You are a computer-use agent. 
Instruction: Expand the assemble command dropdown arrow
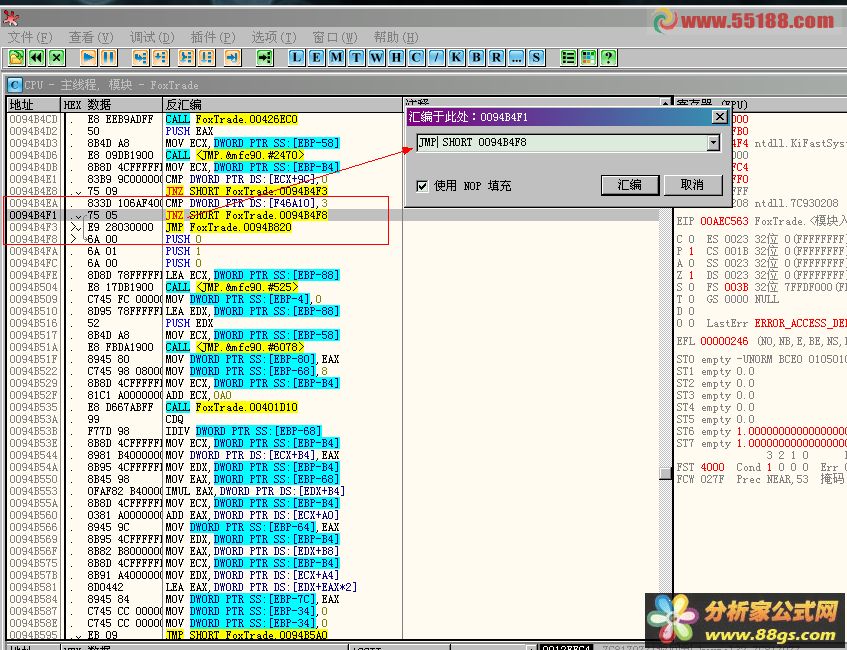point(714,143)
